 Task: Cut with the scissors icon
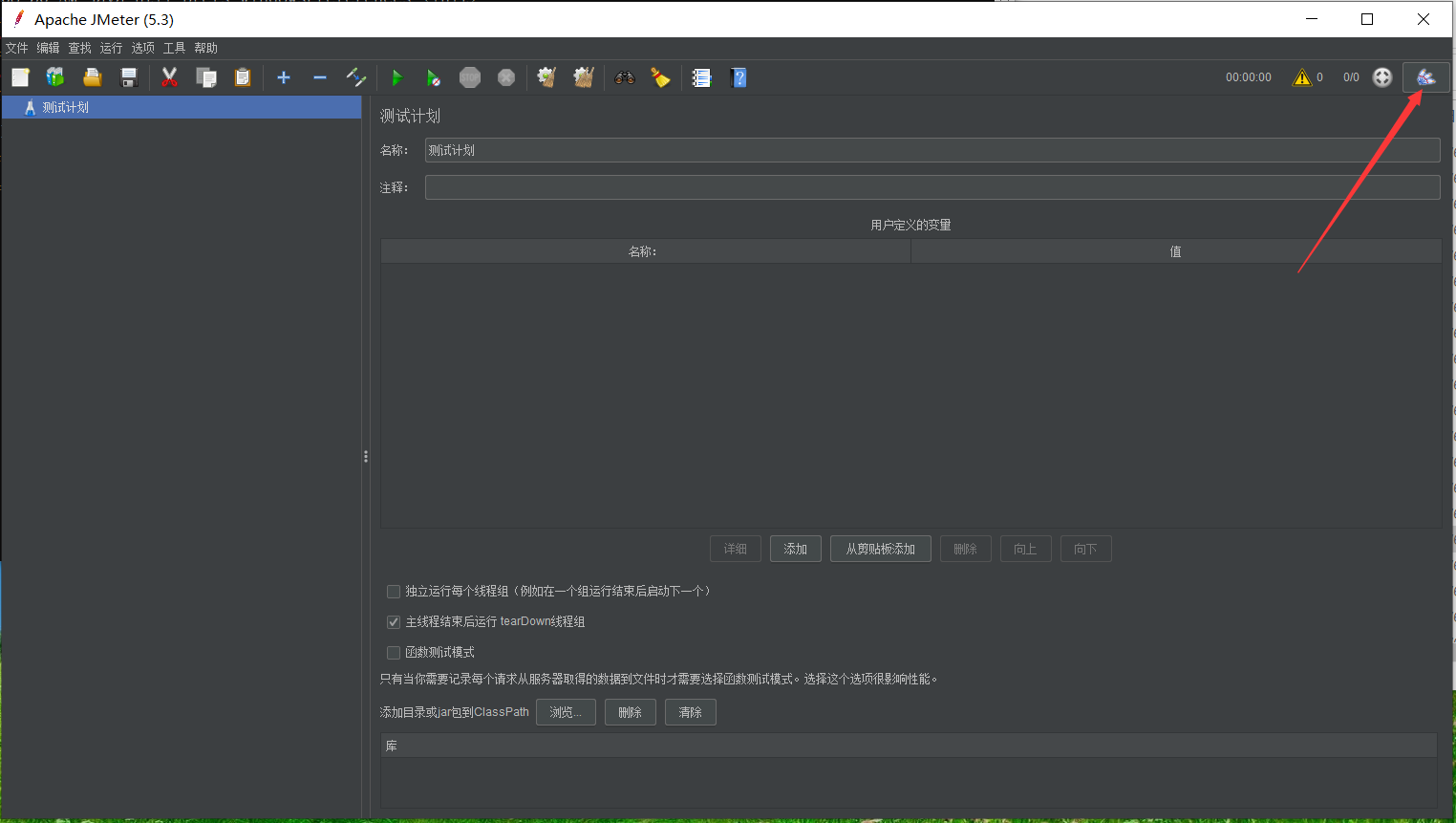[169, 77]
